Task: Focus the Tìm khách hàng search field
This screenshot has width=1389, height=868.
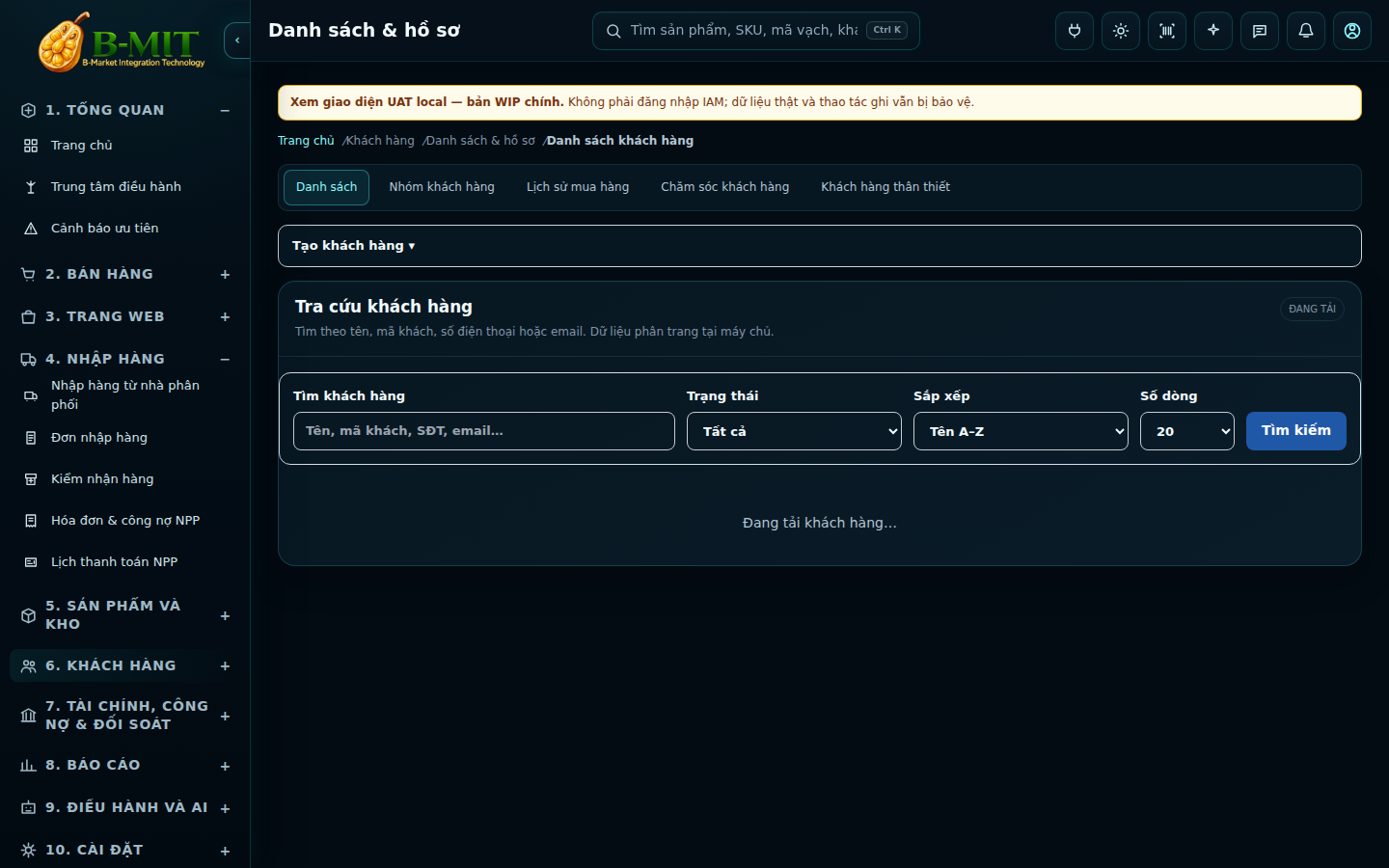Action: point(484,431)
